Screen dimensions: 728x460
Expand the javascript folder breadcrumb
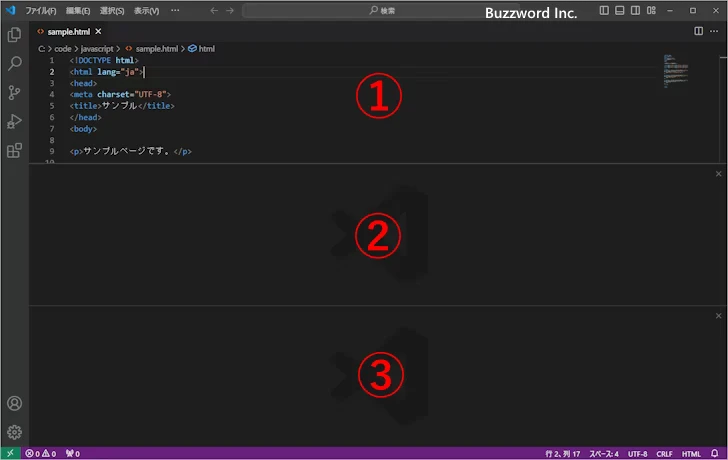tap(98, 48)
